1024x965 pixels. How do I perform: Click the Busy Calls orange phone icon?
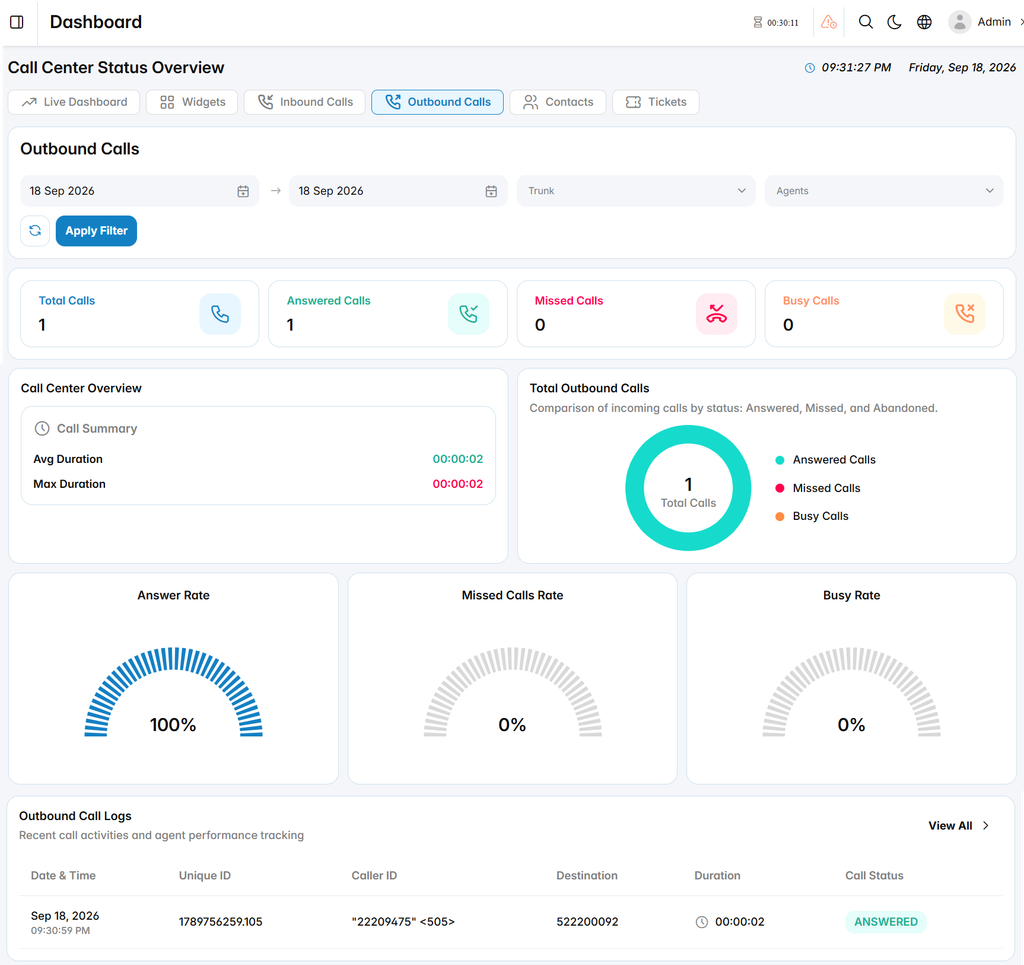(x=965, y=314)
